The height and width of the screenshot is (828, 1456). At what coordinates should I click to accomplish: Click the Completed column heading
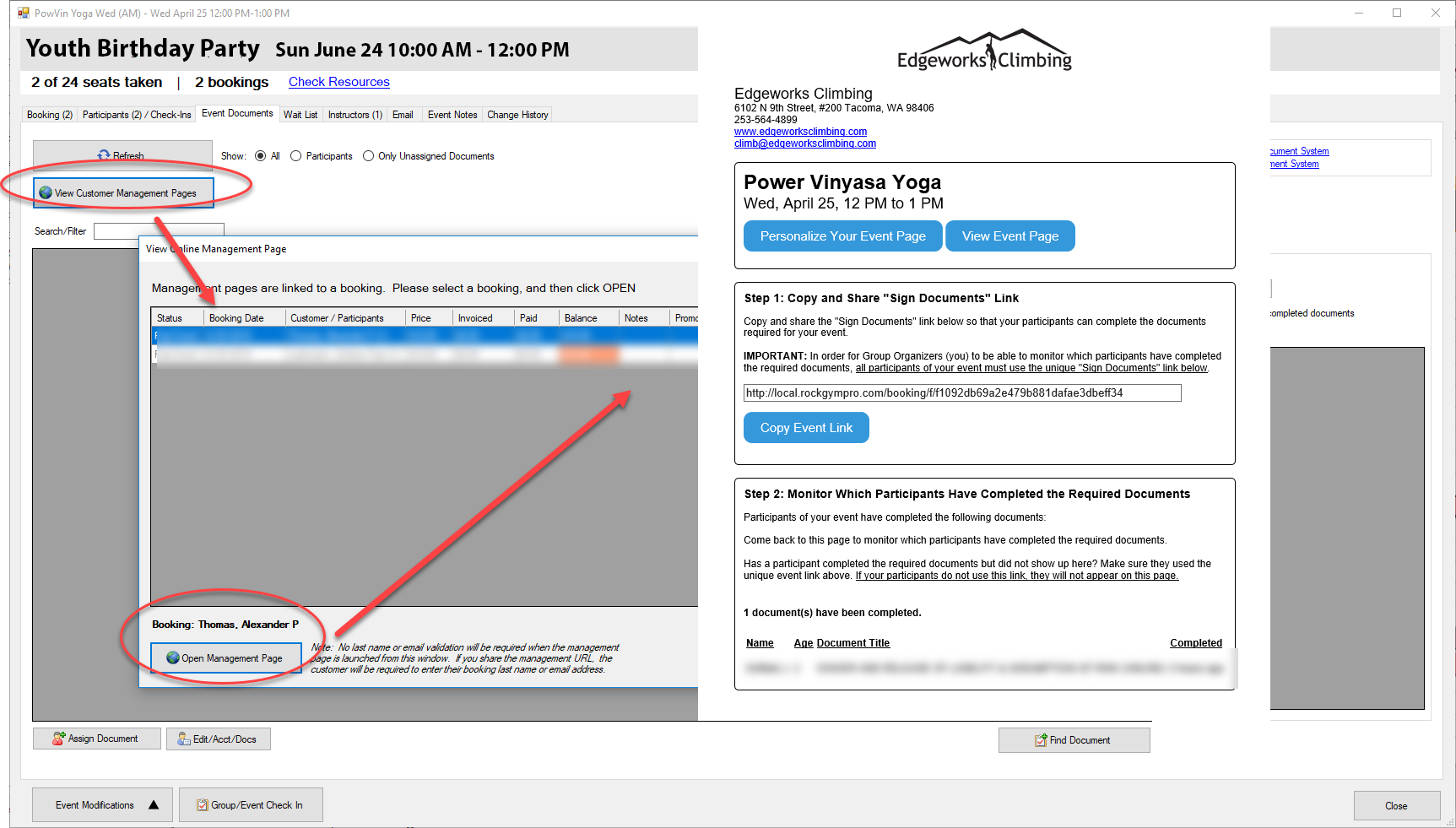pyautogui.click(x=1196, y=643)
